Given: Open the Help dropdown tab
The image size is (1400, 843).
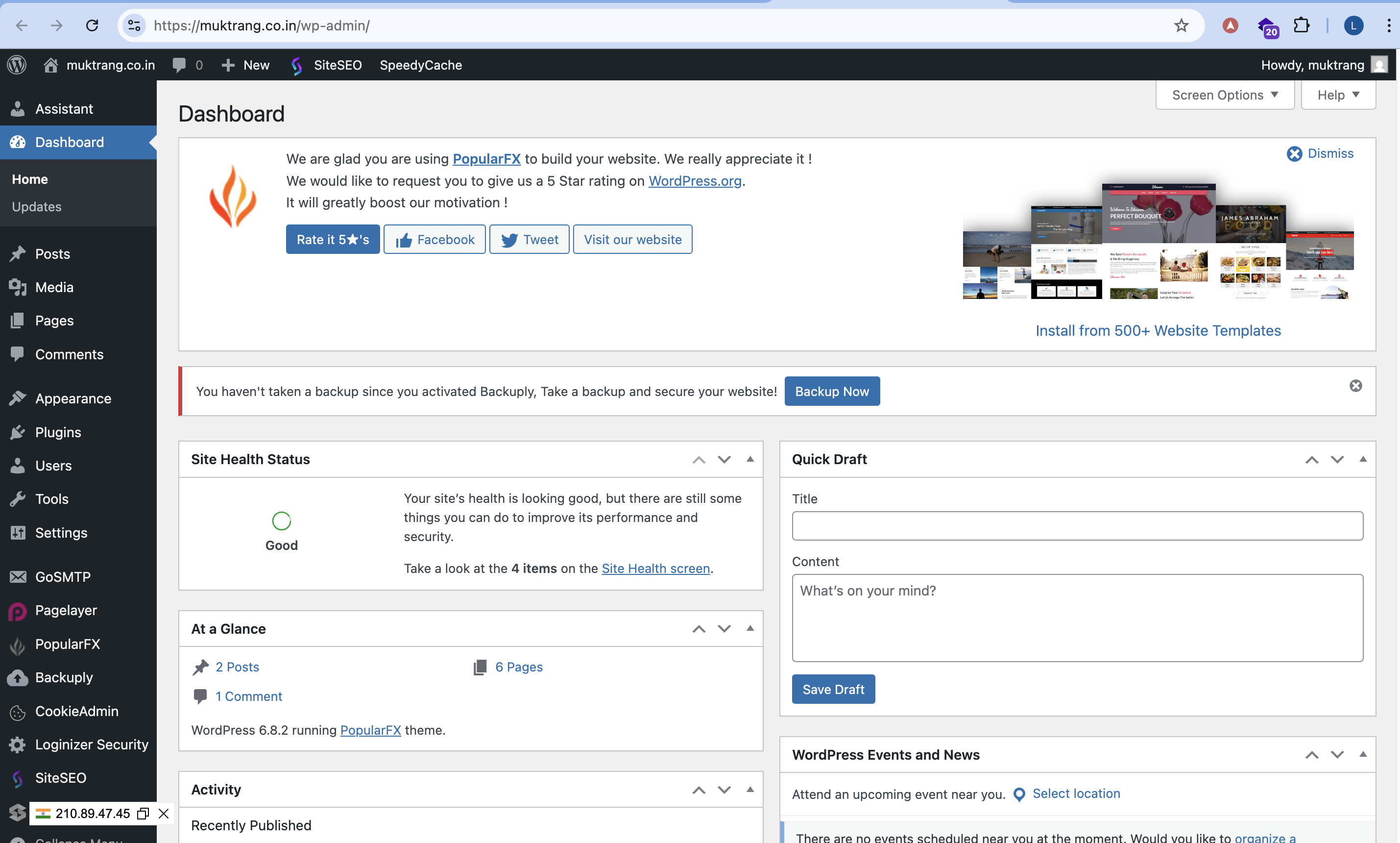Looking at the screenshot, I should coord(1338,95).
